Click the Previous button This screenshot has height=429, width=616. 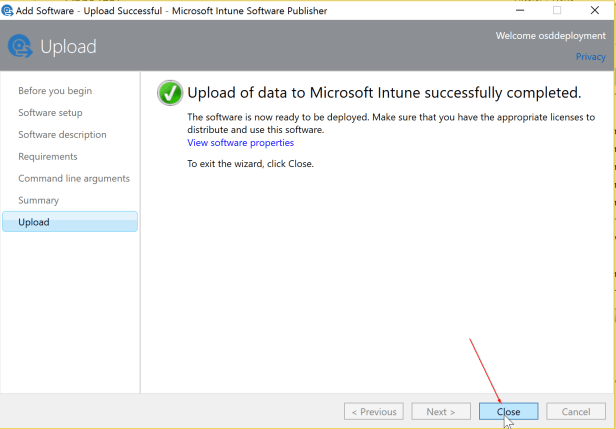pos(374,411)
